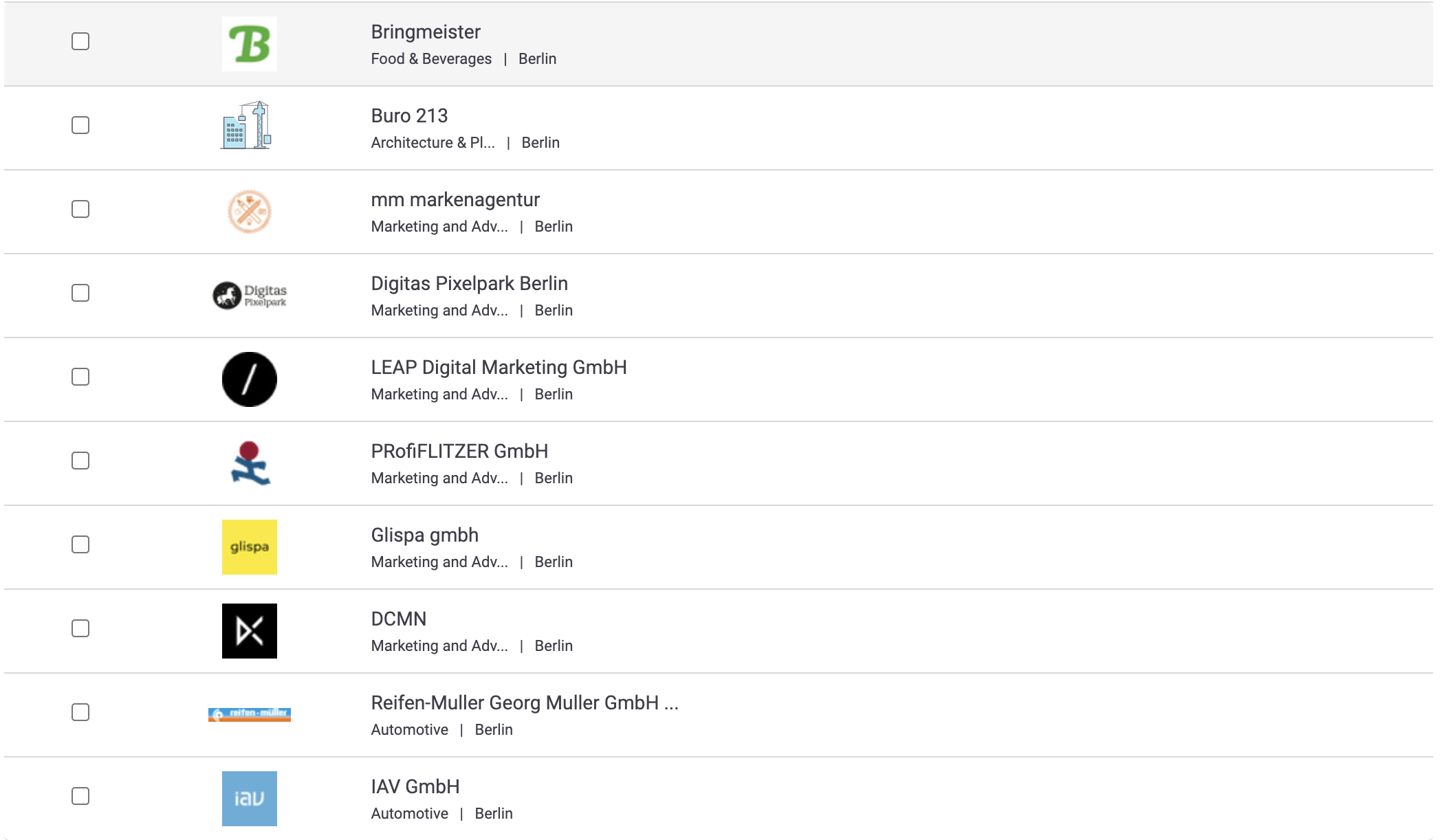Viewport: 1442px width, 840px height.
Task: Open PRofiFLITZER GmbH company name
Action: point(459,452)
